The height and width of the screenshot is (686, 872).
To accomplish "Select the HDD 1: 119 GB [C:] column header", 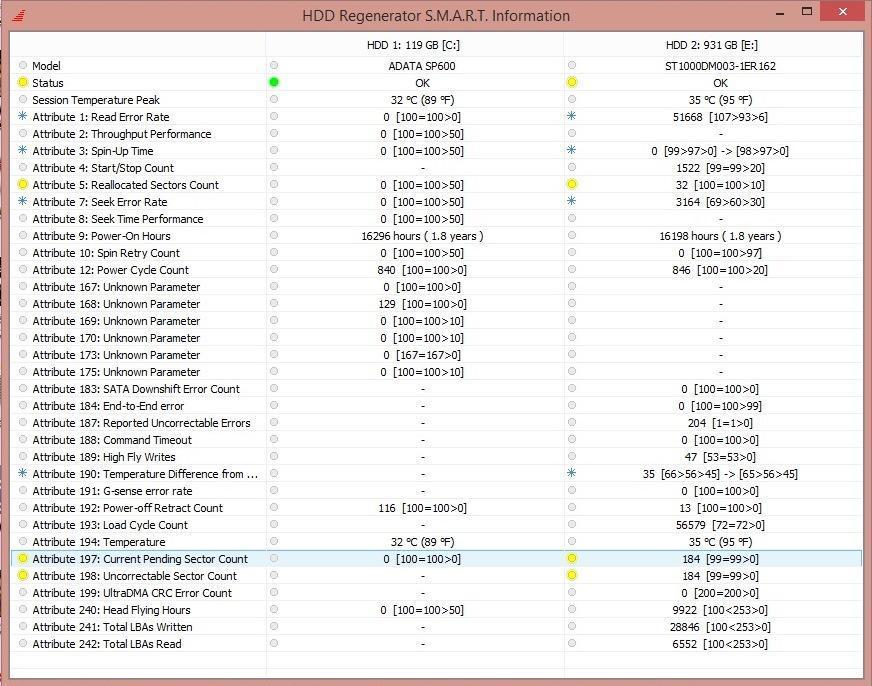I will pyautogui.click(x=413, y=45).
